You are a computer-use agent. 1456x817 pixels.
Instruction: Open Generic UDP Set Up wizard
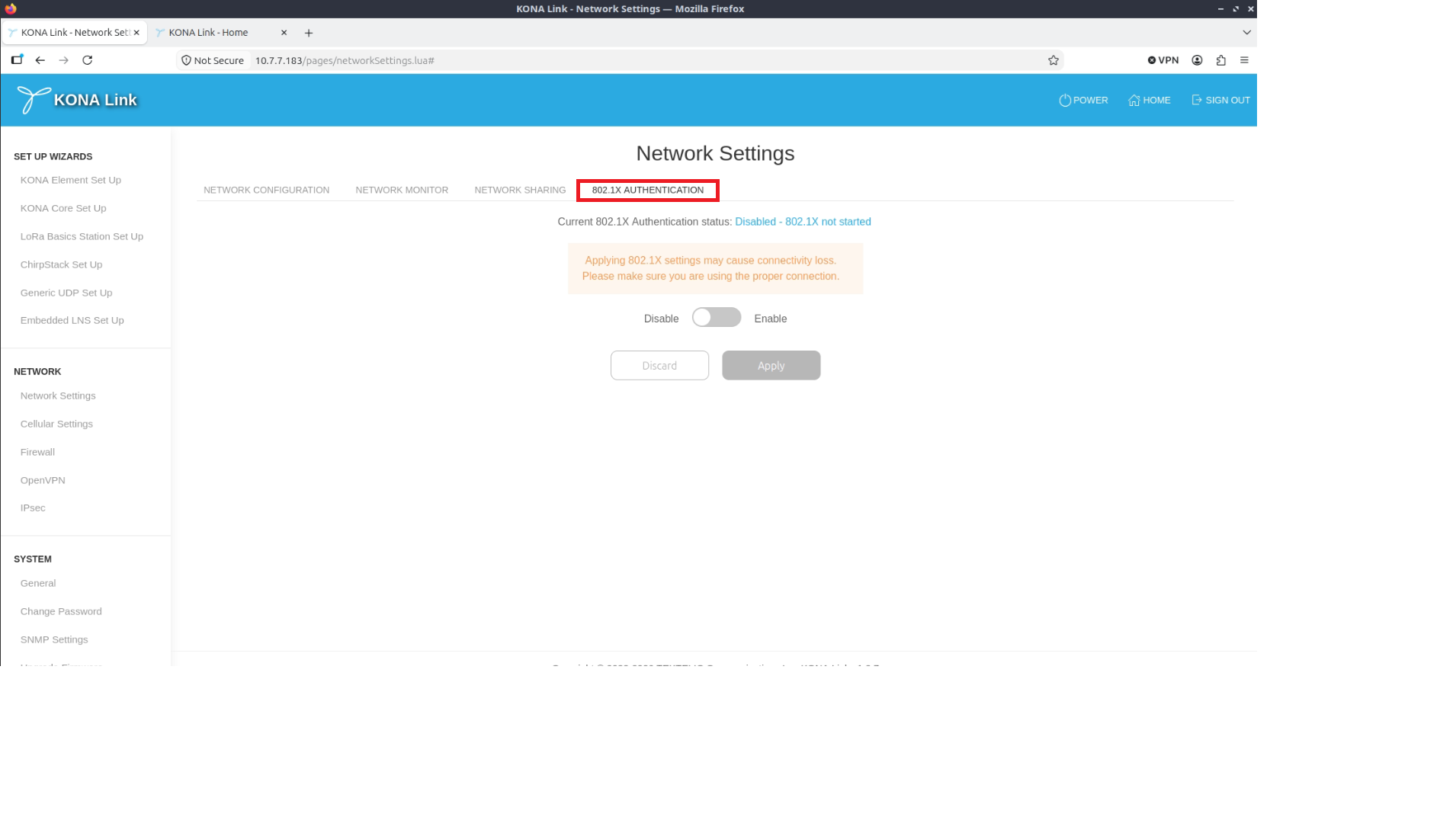(x=66, y=293)
